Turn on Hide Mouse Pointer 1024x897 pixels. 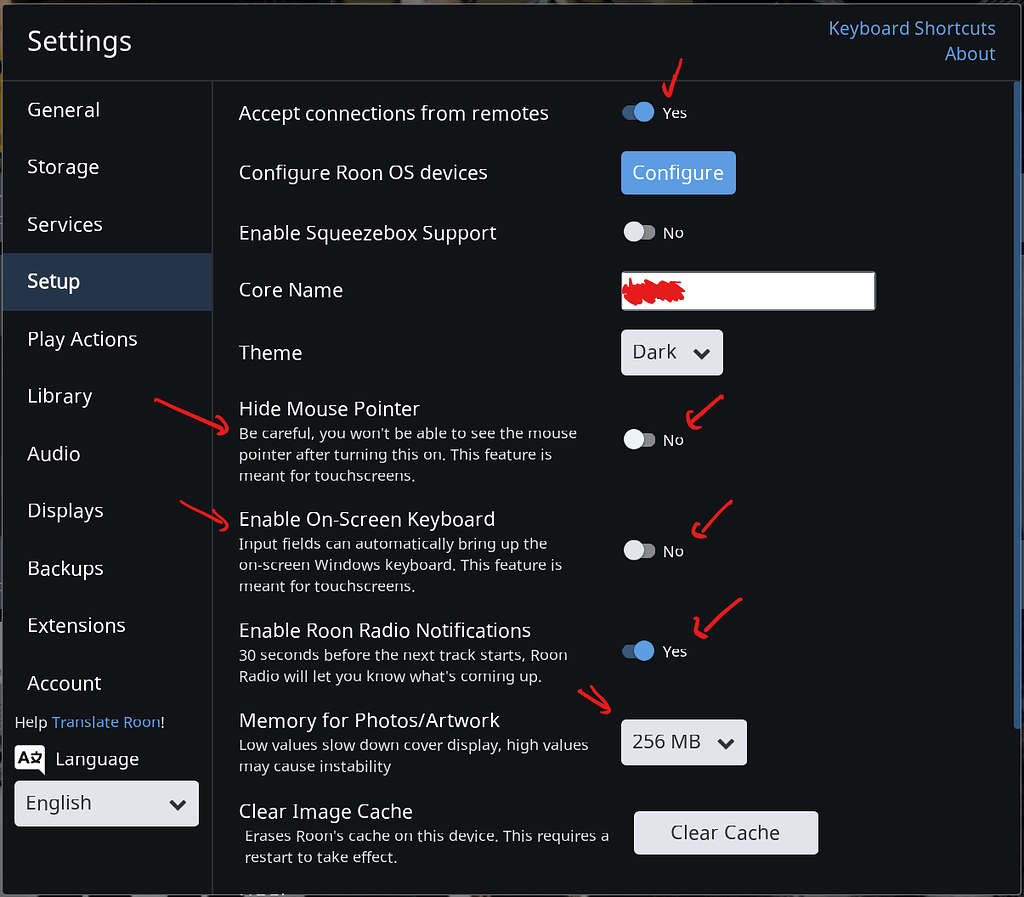pyautogui.click(x=638, y=438)
